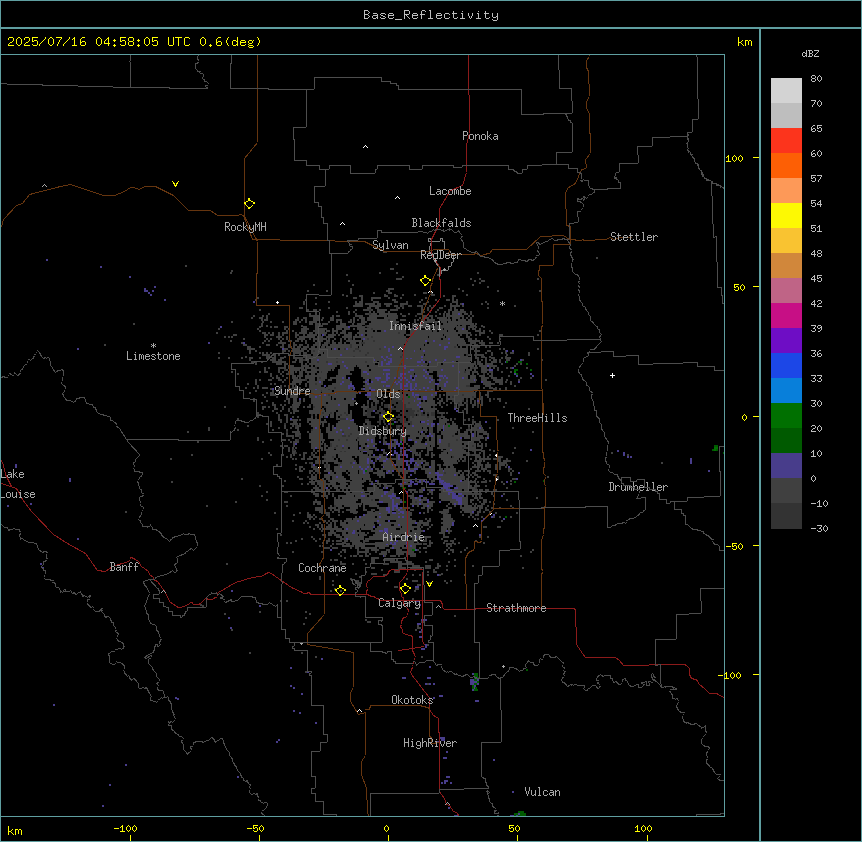Click the white plus marker east of ThreeHills

pos(612,375)
